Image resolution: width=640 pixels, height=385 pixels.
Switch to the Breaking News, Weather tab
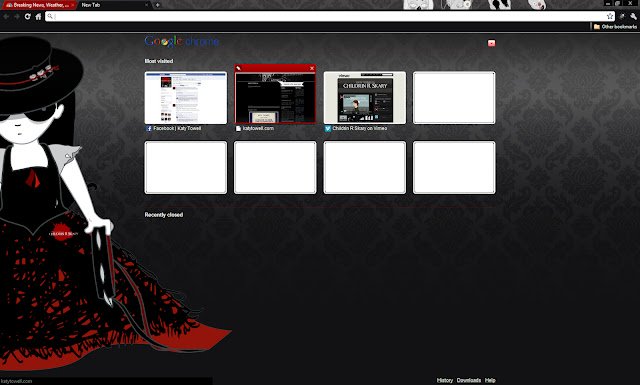(x=38, y=5)
